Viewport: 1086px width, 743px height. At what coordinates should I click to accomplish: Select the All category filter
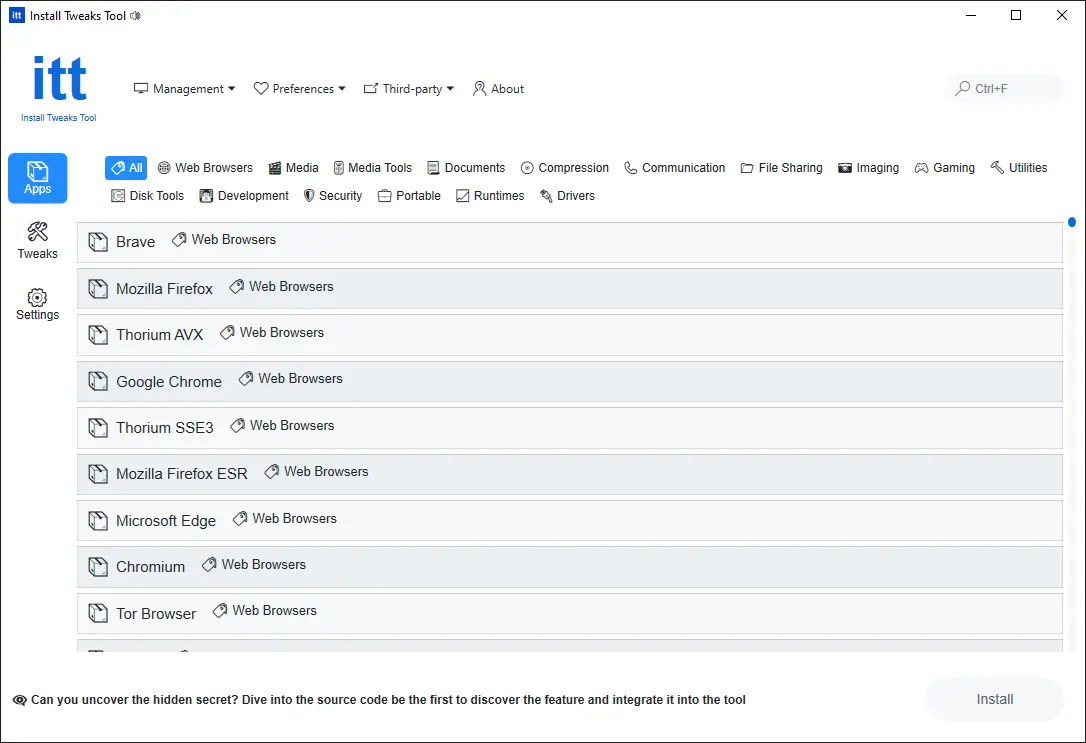tap(126, 168)
